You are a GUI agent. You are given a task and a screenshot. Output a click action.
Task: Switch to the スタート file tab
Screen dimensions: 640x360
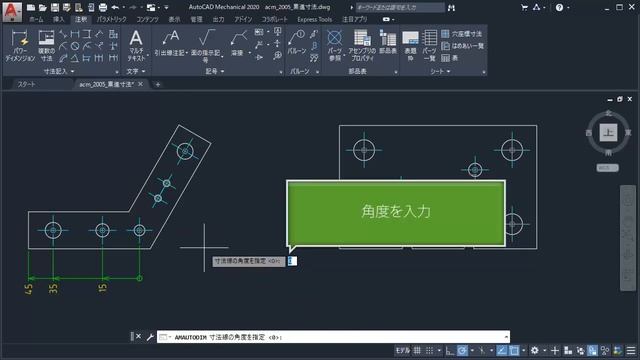[27, 84]
